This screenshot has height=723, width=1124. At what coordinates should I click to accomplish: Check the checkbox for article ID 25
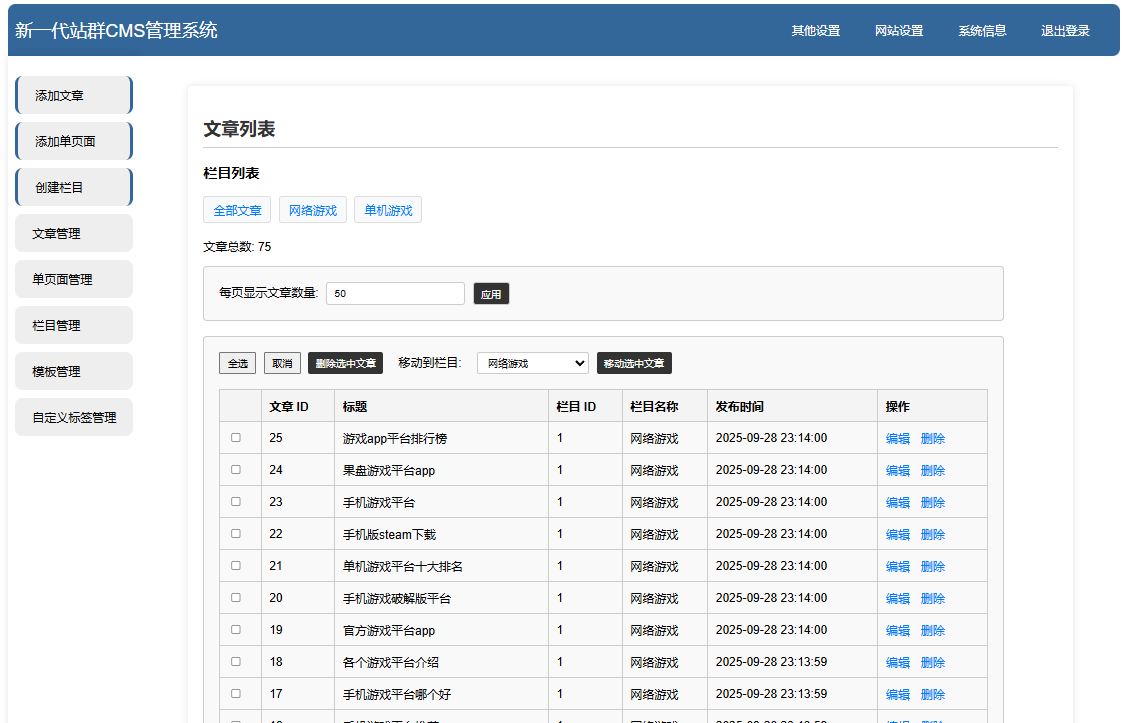coord(236,437)
